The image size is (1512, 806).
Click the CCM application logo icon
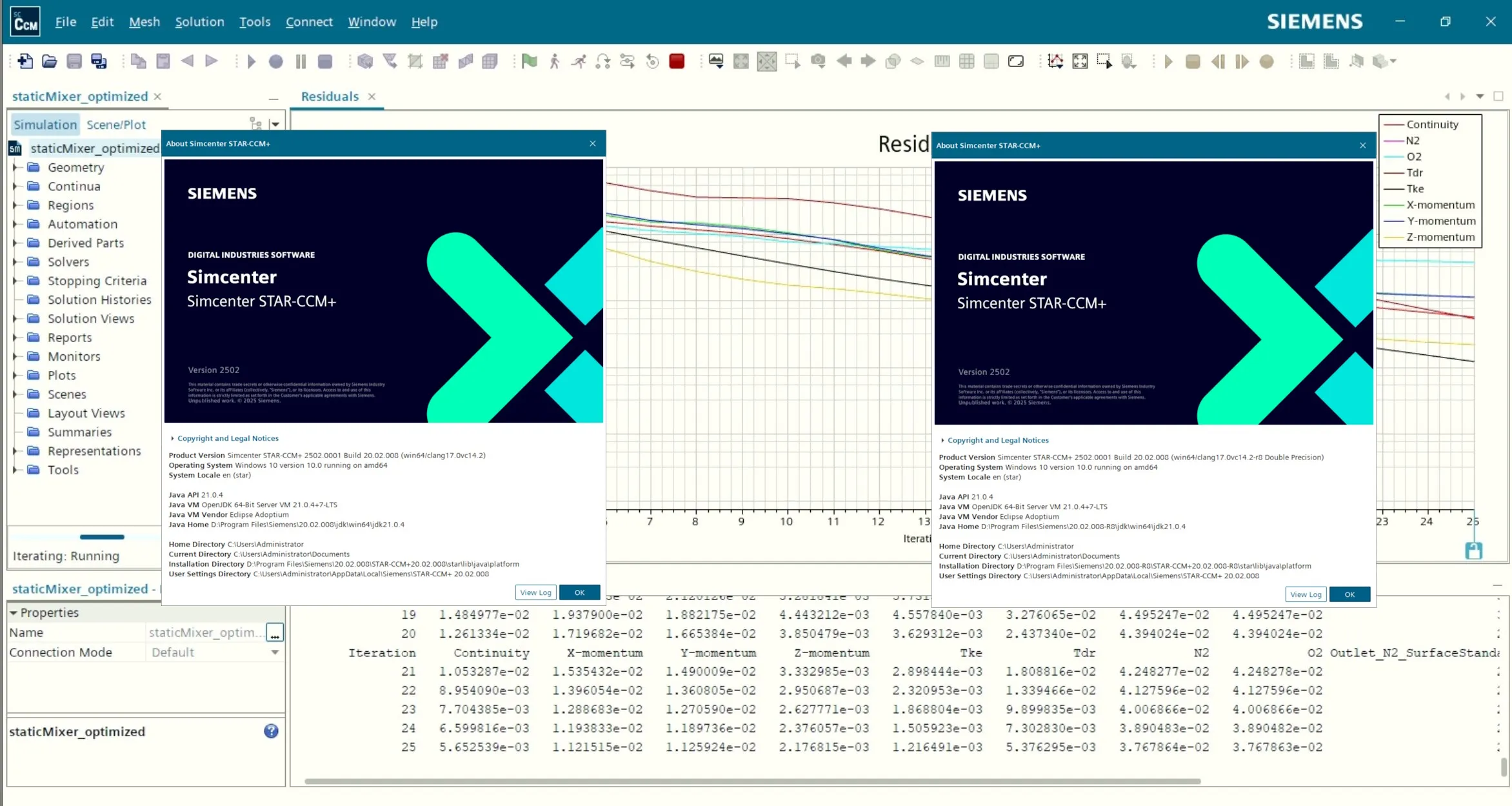click(x=25, y=22)
